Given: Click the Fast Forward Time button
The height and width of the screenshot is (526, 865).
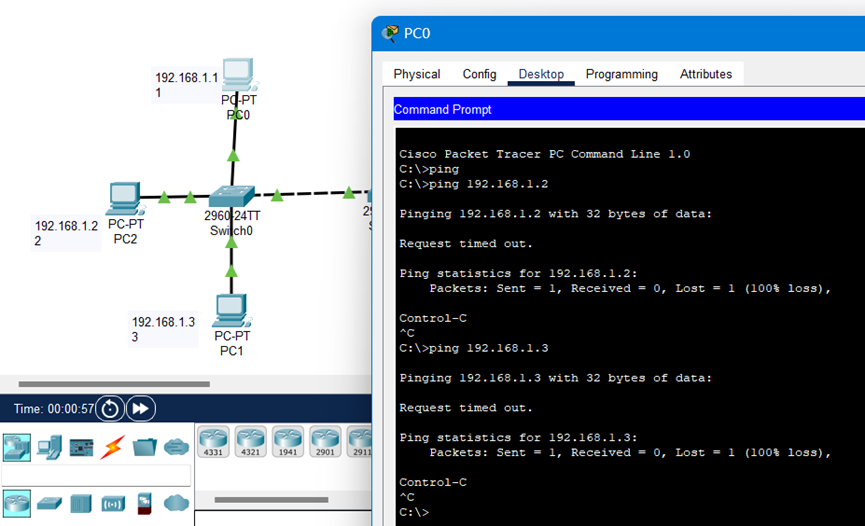Looking at the screenshot, I should pyautogui.click(x=141, y=409).
